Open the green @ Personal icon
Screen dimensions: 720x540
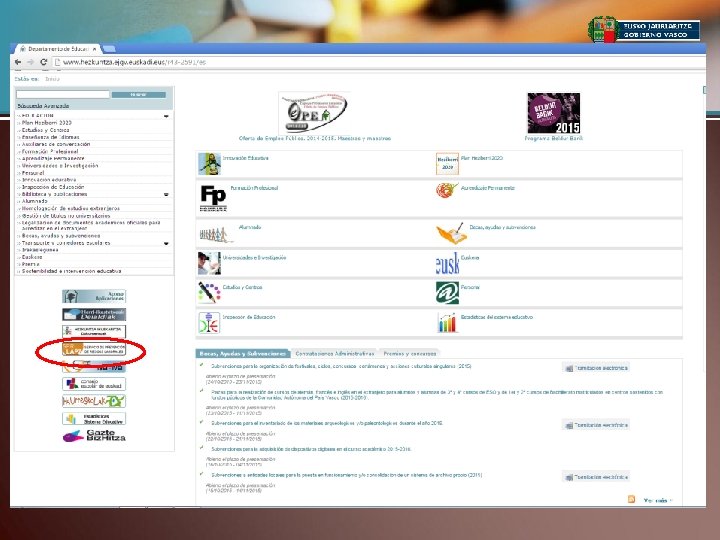tap(447, 293)
